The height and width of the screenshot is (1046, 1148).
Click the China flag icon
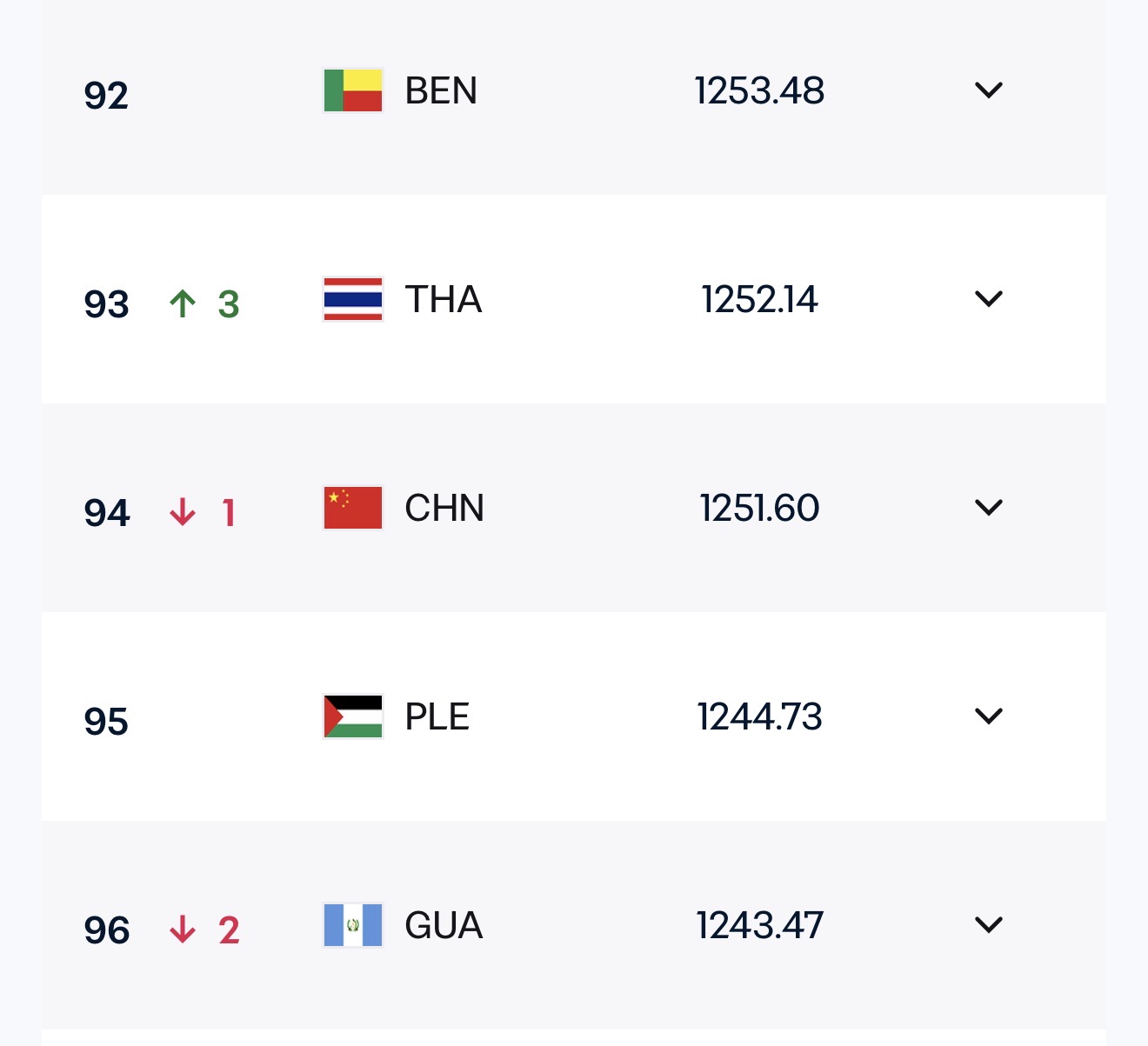[352, 508]
